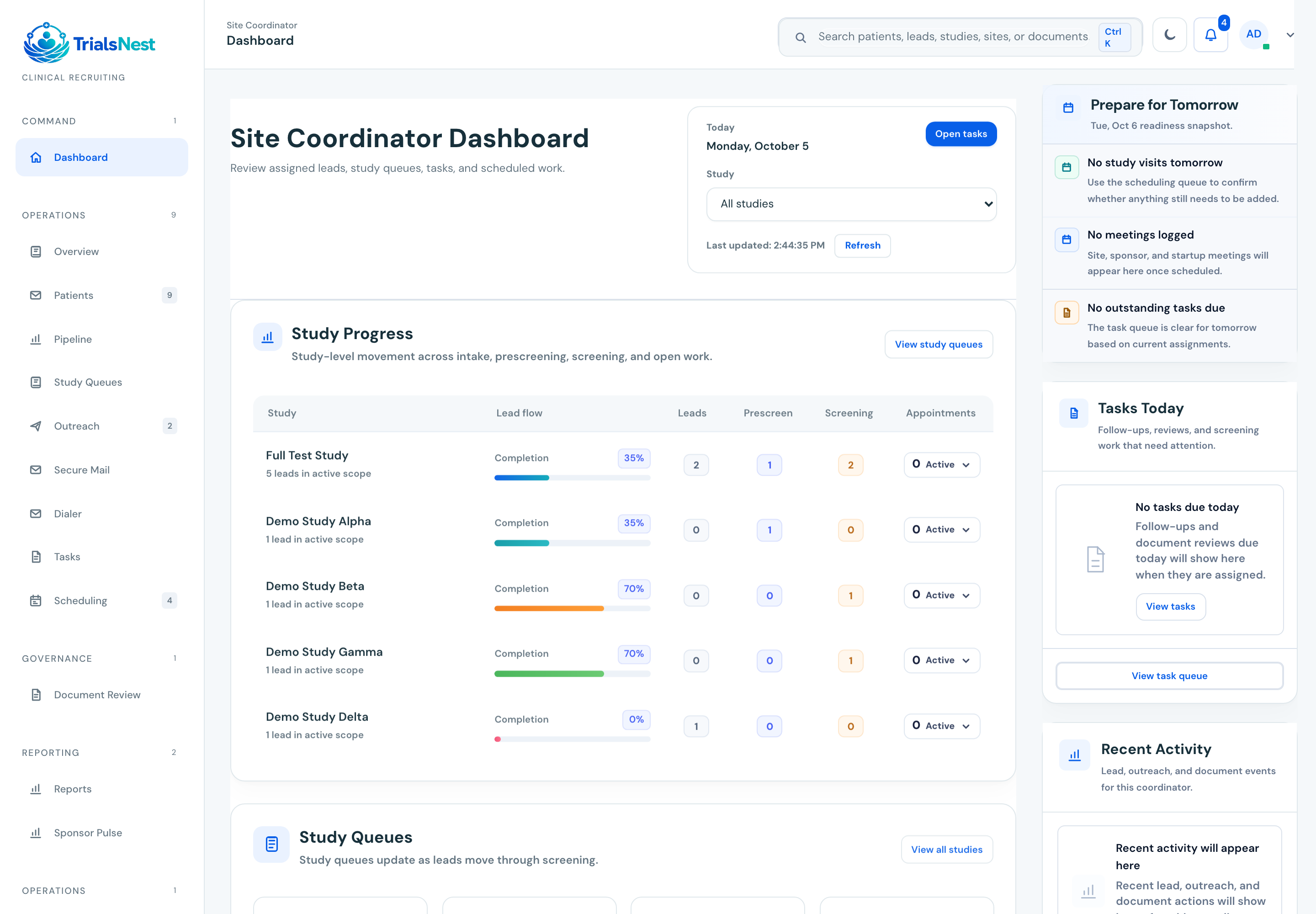
Task: Open Sponsor Pulse sidebar item
Action: [x=102, y=833]
